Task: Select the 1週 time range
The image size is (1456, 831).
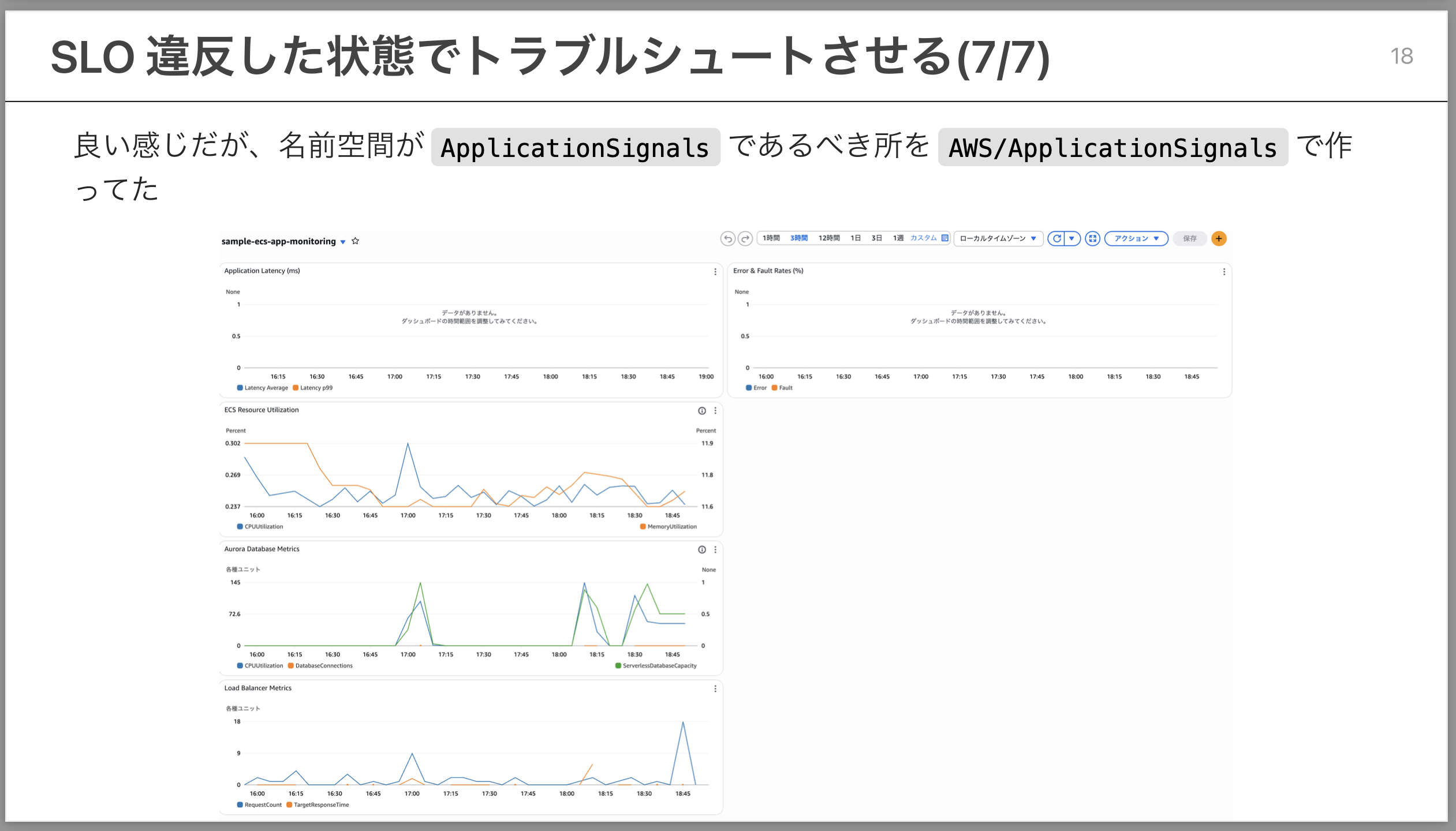Action: (898, 238)
